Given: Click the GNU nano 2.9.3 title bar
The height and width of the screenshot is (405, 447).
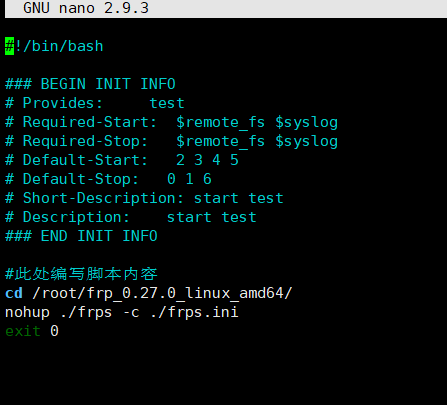Looking at the screenshot, I should pyautogui.click(x=226, y=8).
